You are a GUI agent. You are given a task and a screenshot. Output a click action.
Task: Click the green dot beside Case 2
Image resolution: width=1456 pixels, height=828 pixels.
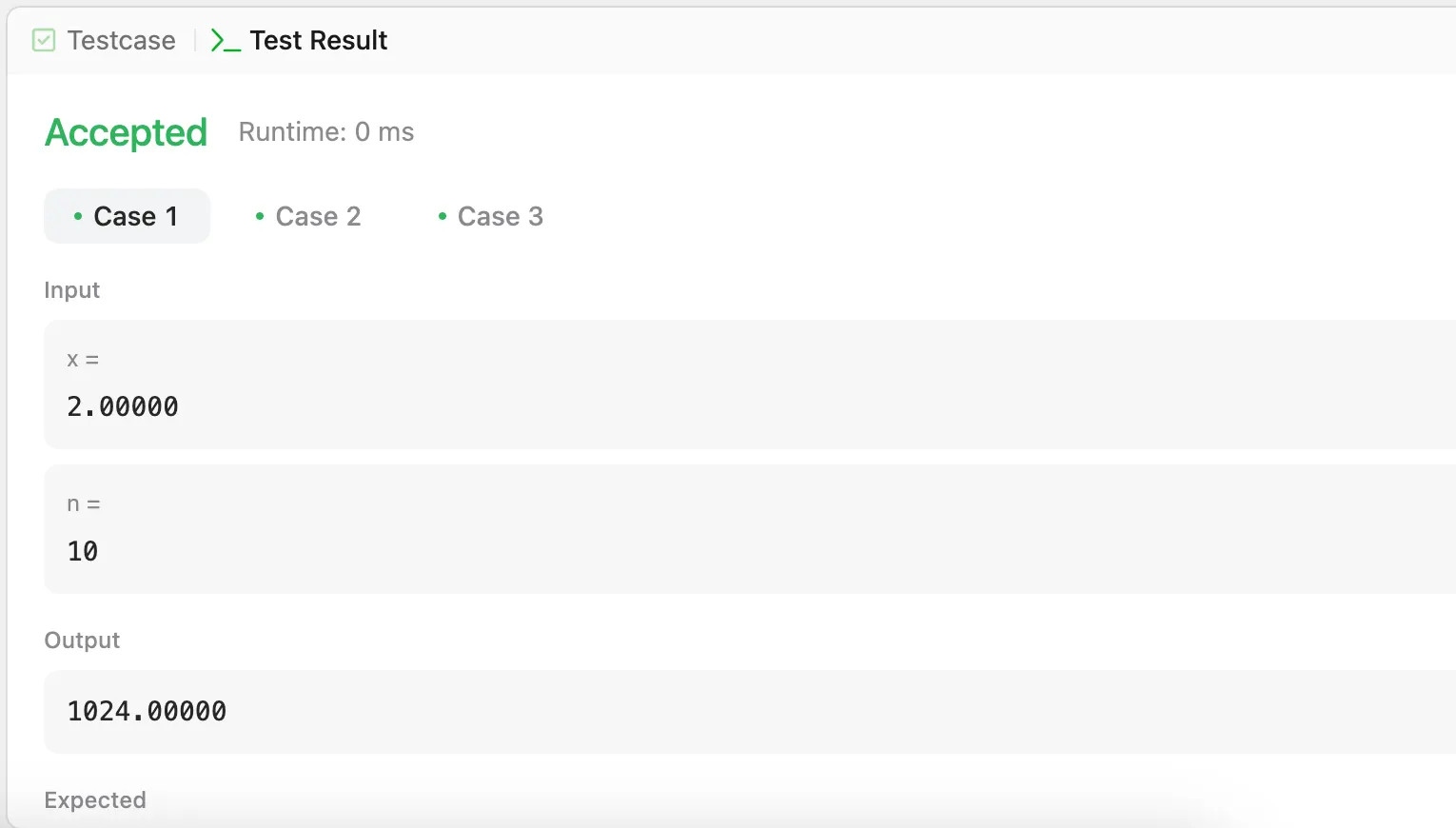(x=260, y=216)
